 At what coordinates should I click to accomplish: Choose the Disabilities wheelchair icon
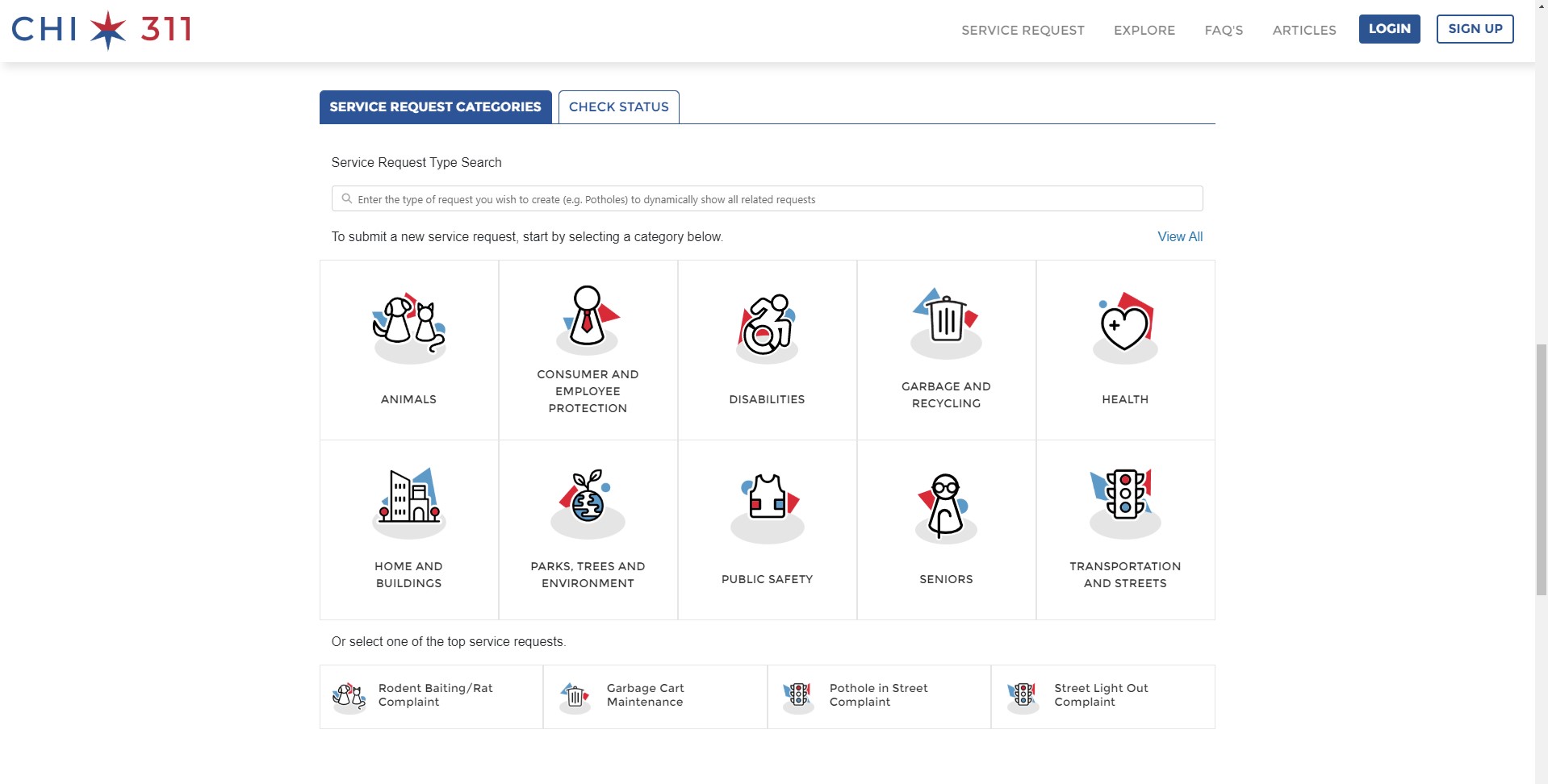point(768,327)
